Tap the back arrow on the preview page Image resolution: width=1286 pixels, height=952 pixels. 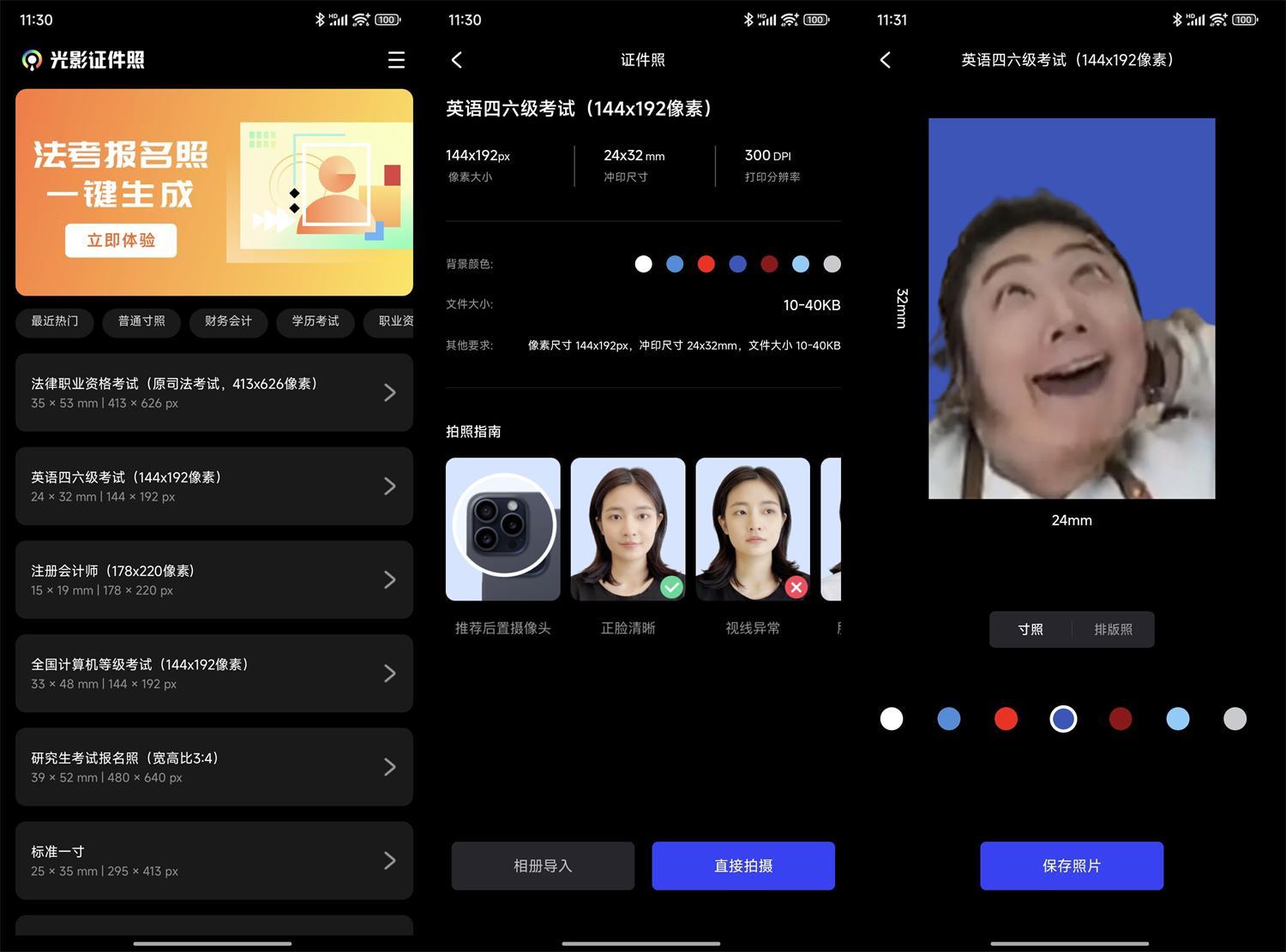pos(885,60)
